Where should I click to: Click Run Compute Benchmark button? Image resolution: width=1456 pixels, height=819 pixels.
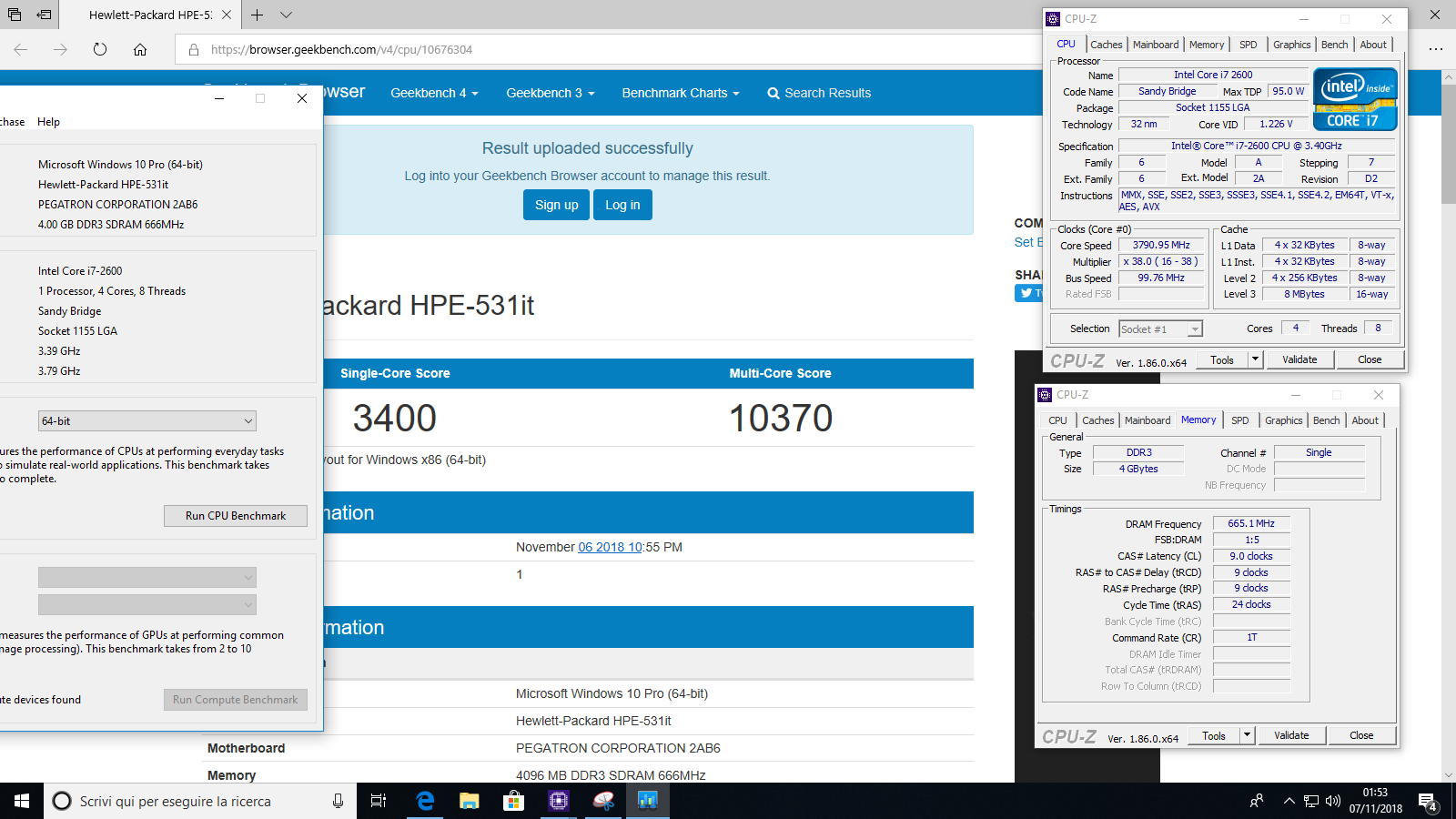click(x=235, y=700)
